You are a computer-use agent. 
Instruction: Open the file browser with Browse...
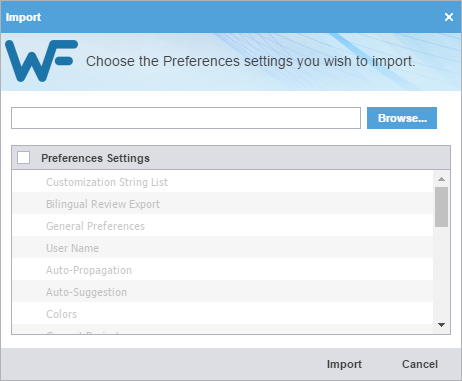click(402, 118)
